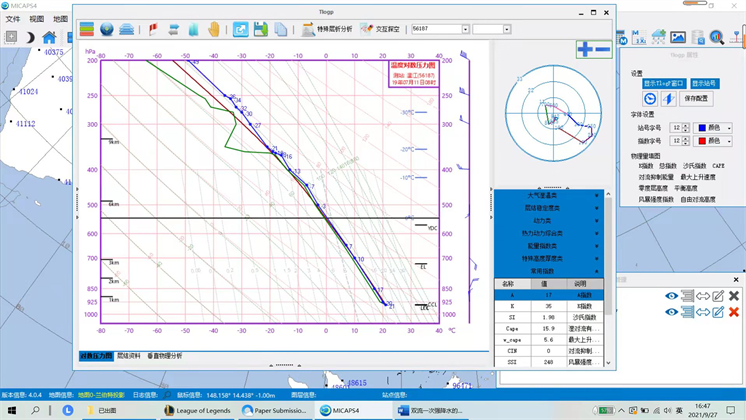
Task: Zoom out with the blue minus icon
Action: (602, 49)
